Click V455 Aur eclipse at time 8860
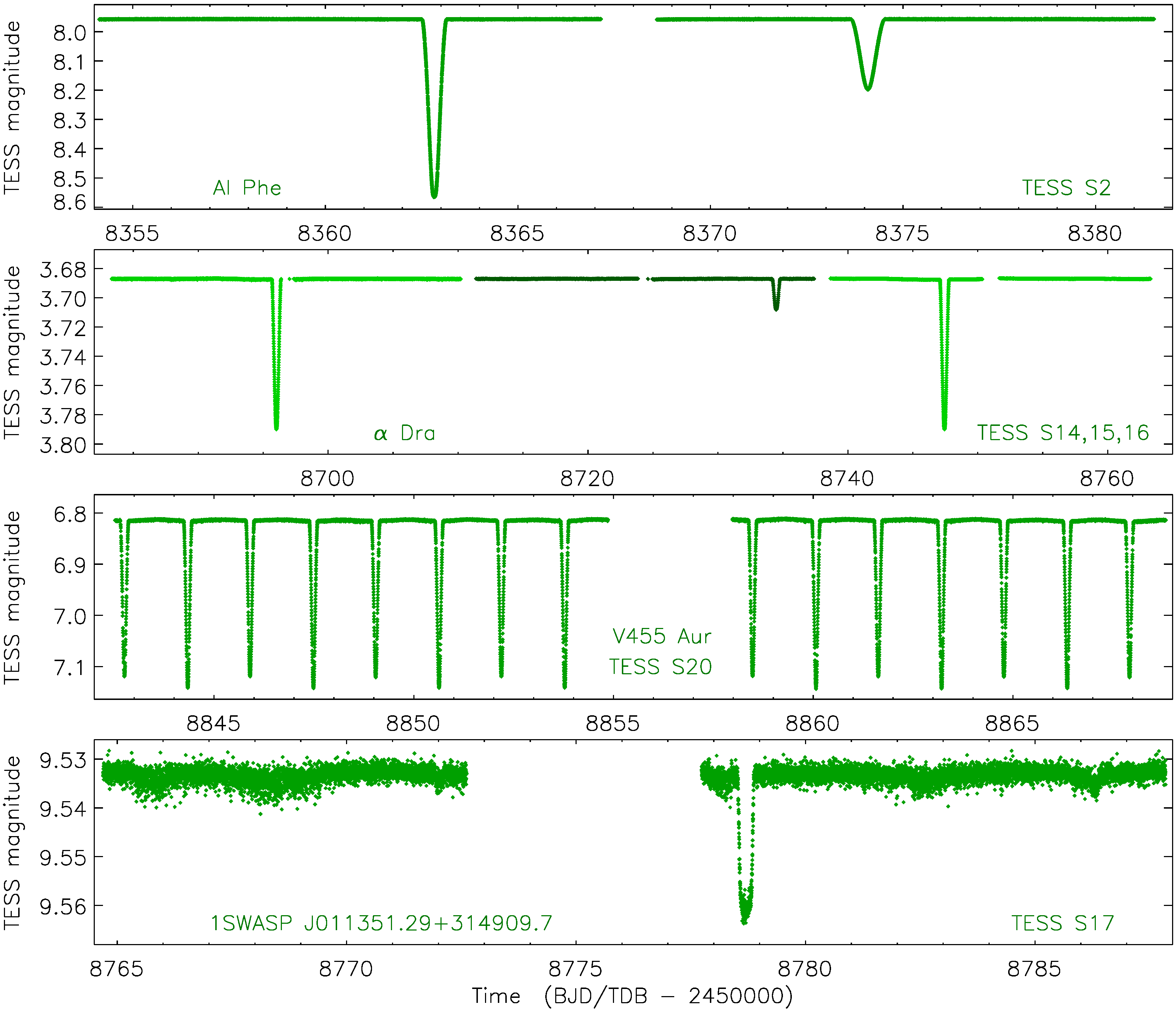 point(816,684)
